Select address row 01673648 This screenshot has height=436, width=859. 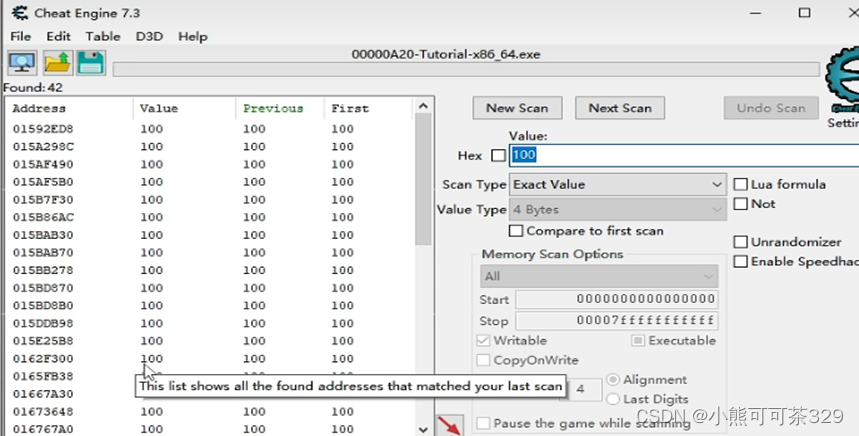point(210,411)
